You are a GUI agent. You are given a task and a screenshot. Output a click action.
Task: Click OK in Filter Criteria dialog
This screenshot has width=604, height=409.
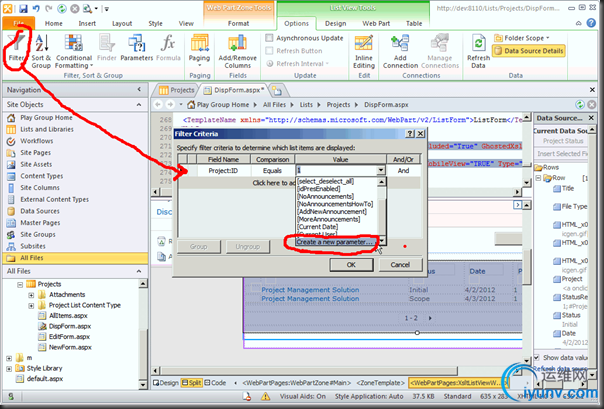[x=351, y=265]
